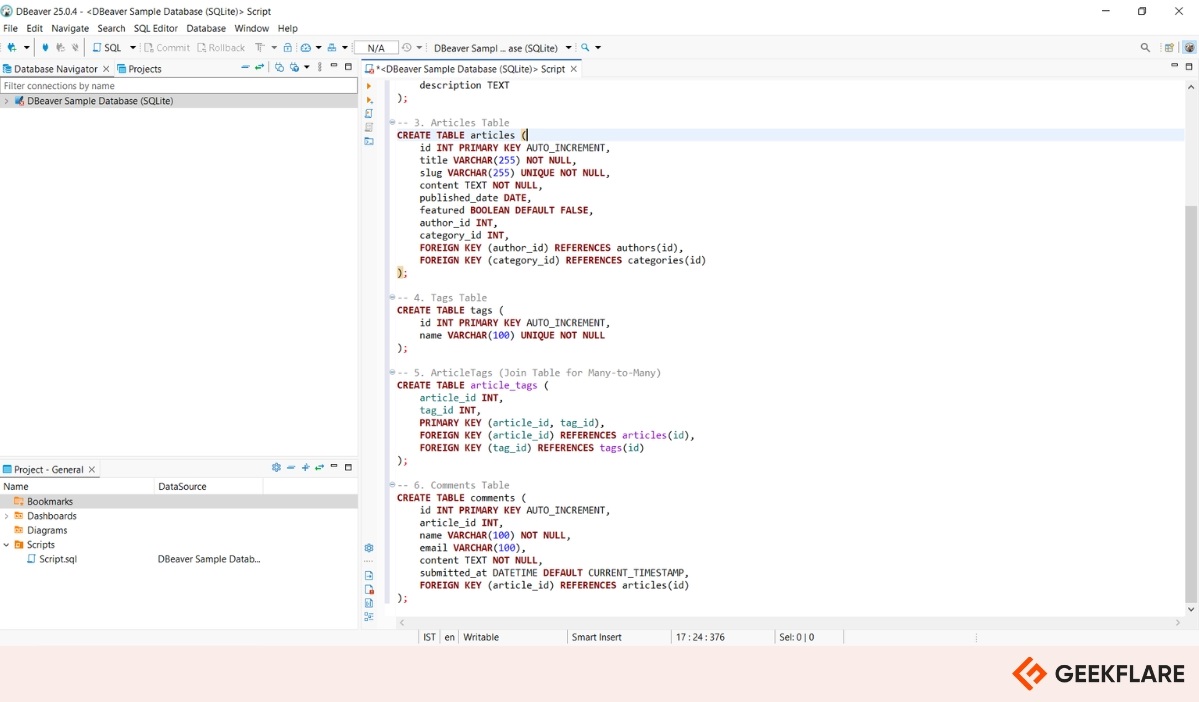This screenshot has height=702, width=1199.
Task: Click the 'Smart Insert' status bar entry
Action: coord(596,637)
